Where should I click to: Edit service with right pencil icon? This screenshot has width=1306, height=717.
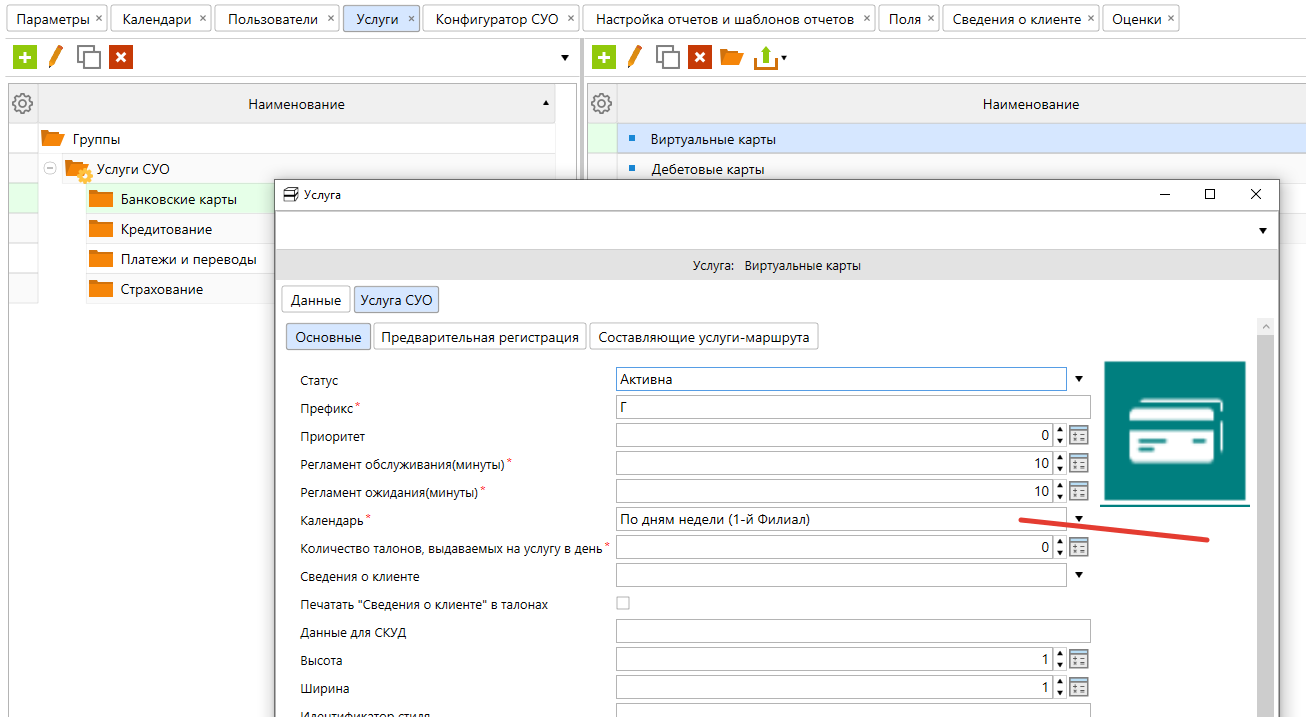634,58
